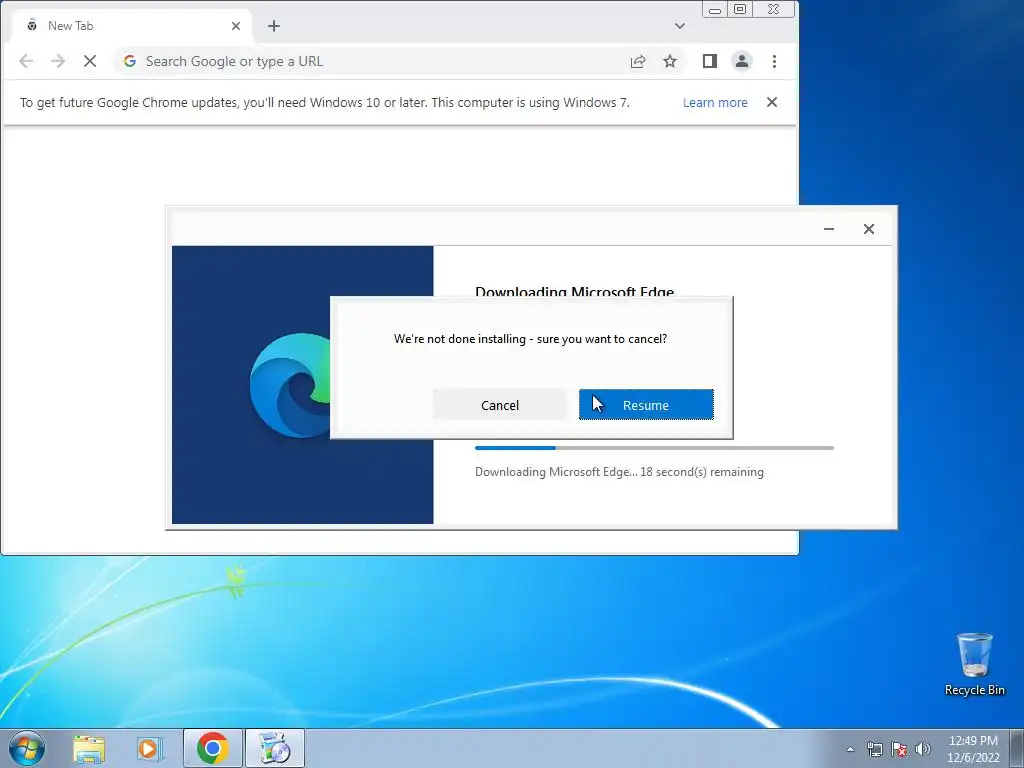Click the Show desktop button at taskbar edge

pyautogui.click(x=1017, y=748)
